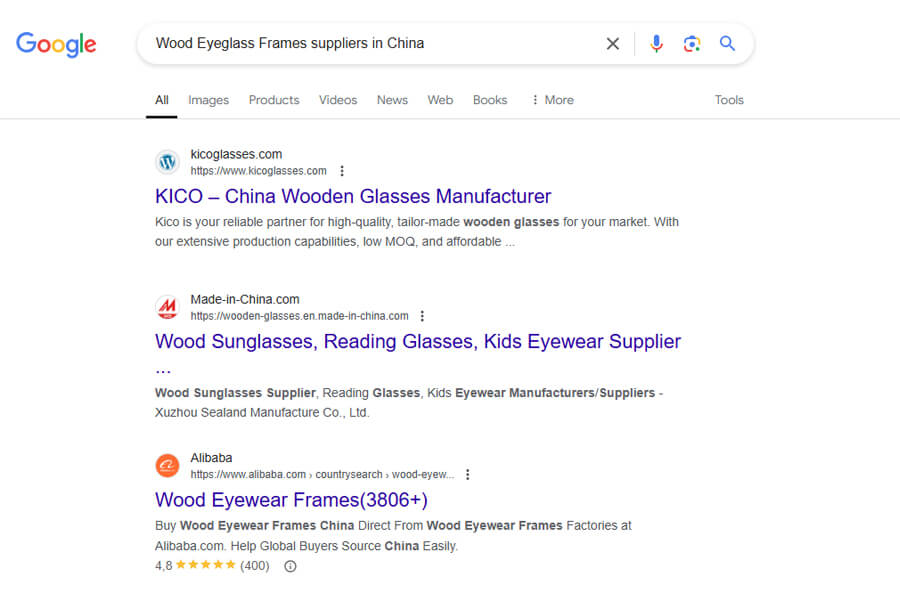Open options menu for Alibaba result
This screenshot has height=600, width=900.
[467, 475]
